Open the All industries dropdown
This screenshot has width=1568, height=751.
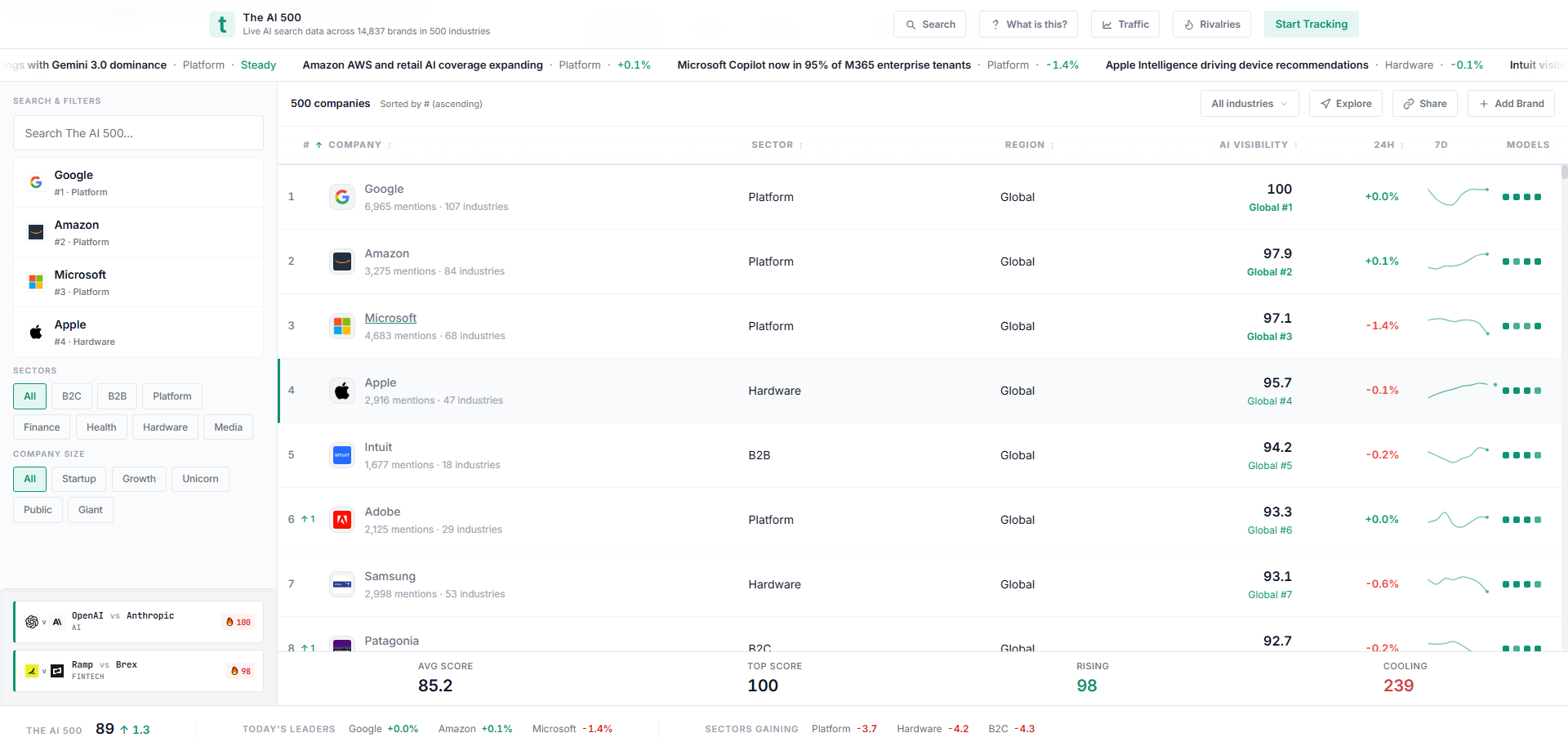[x=1249, y=103]
